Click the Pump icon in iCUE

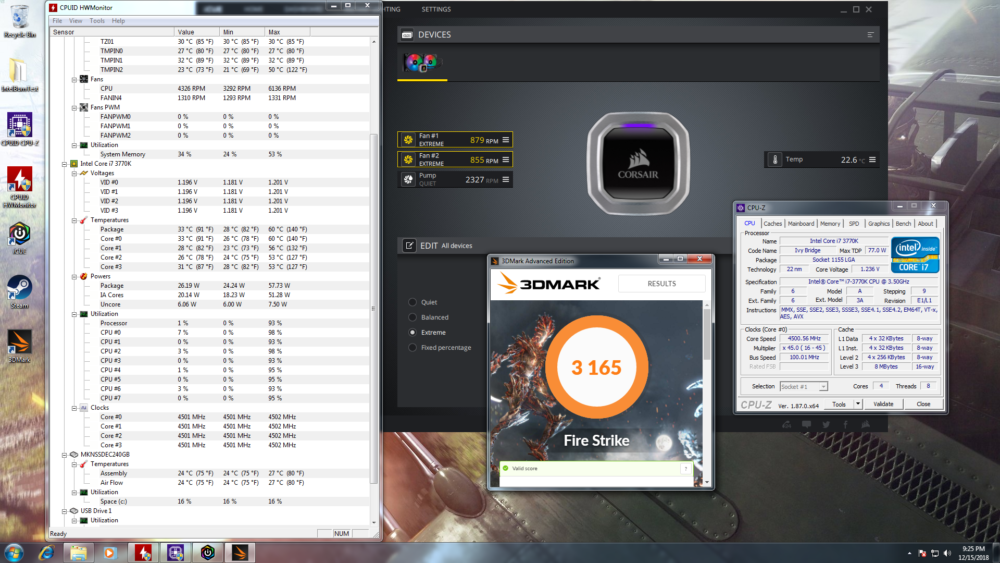pos(408,180)
